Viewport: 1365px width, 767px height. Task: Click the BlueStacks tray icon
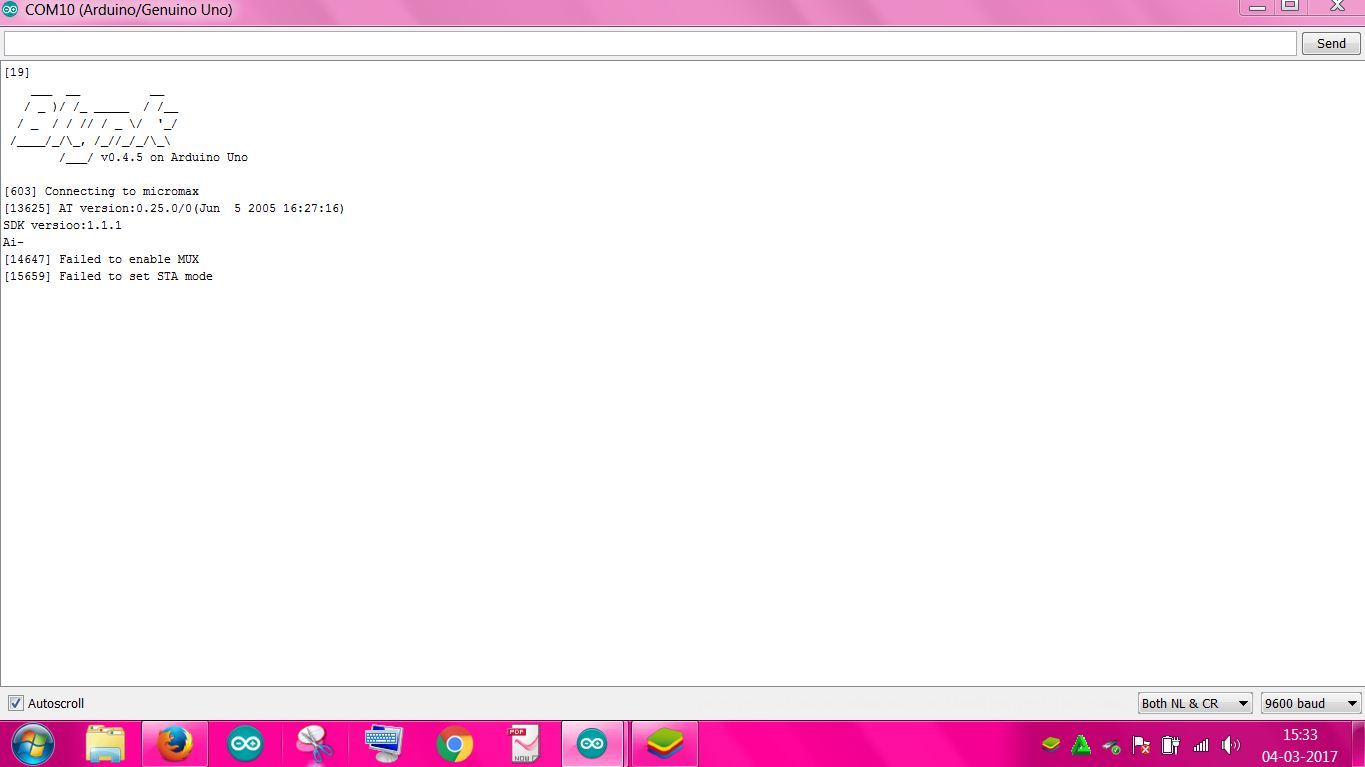[x=1050, y=745]
